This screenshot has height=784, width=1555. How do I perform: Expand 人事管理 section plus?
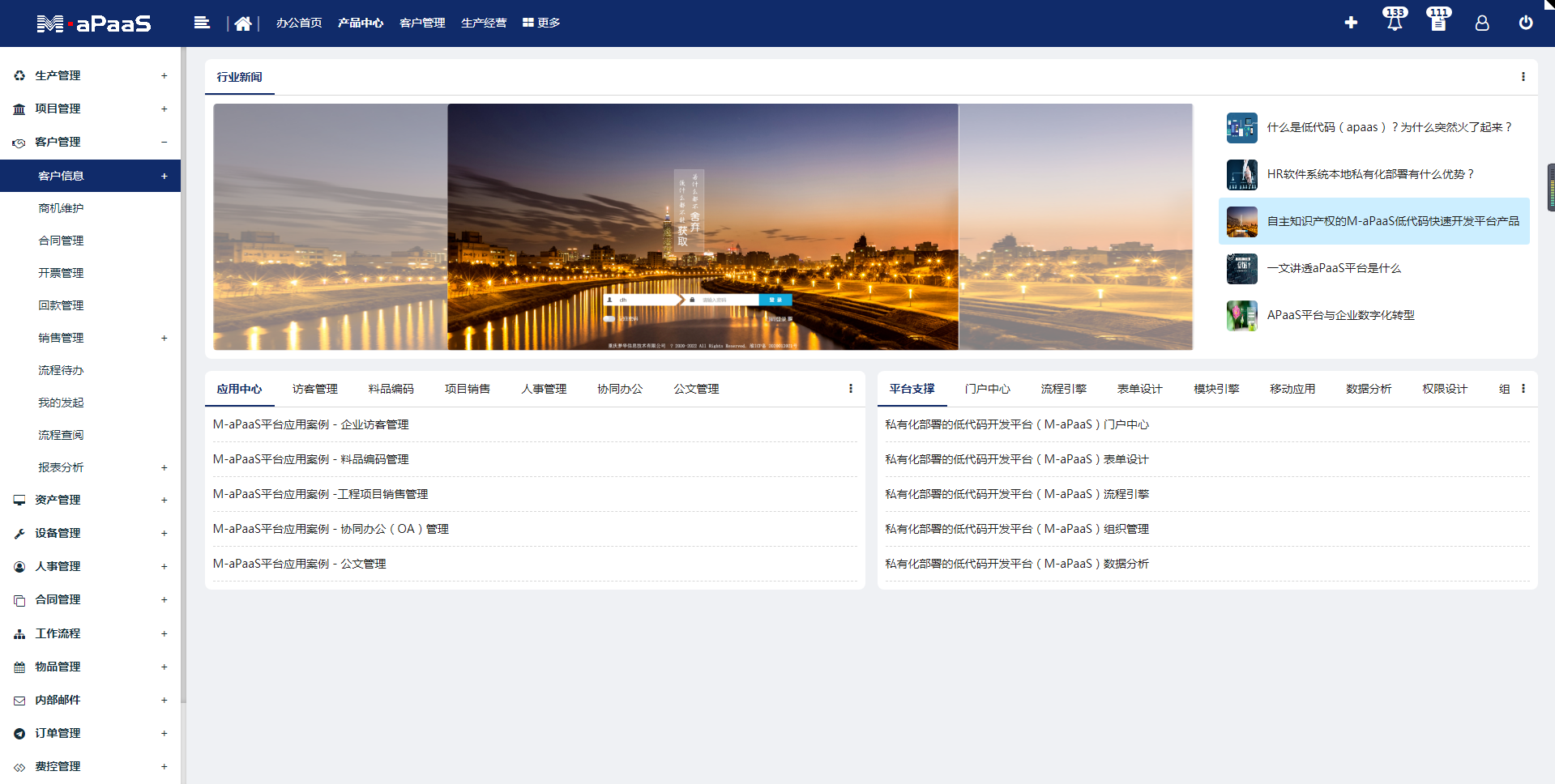[164, 566]
